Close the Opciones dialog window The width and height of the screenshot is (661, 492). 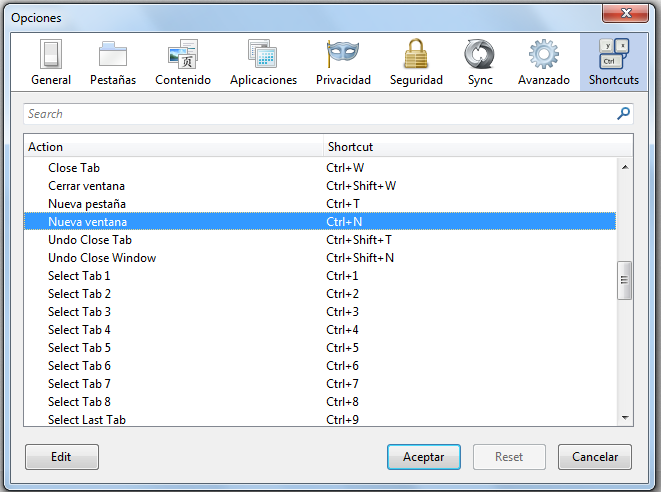625,15
